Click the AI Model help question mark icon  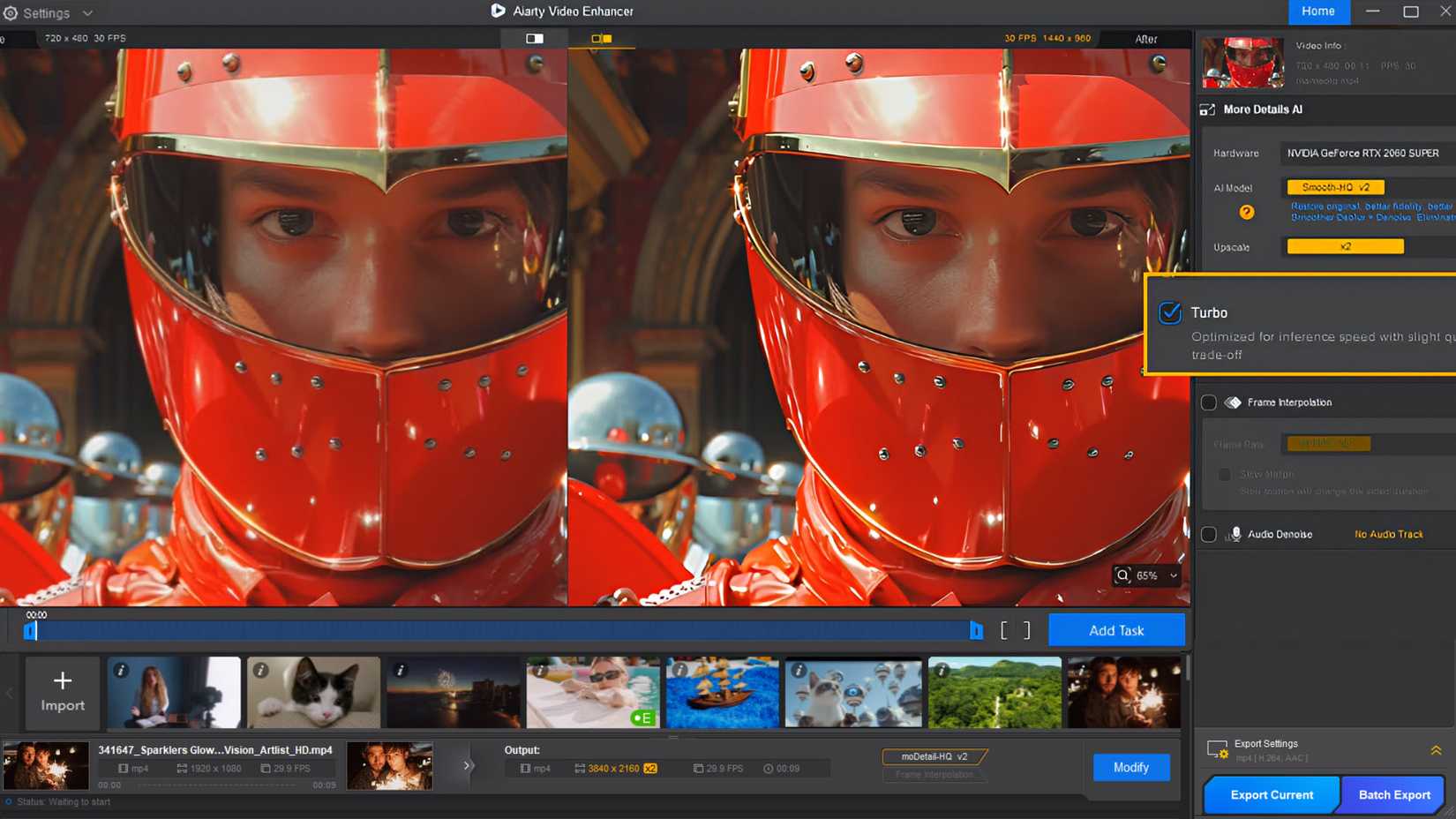point(1246,212)
